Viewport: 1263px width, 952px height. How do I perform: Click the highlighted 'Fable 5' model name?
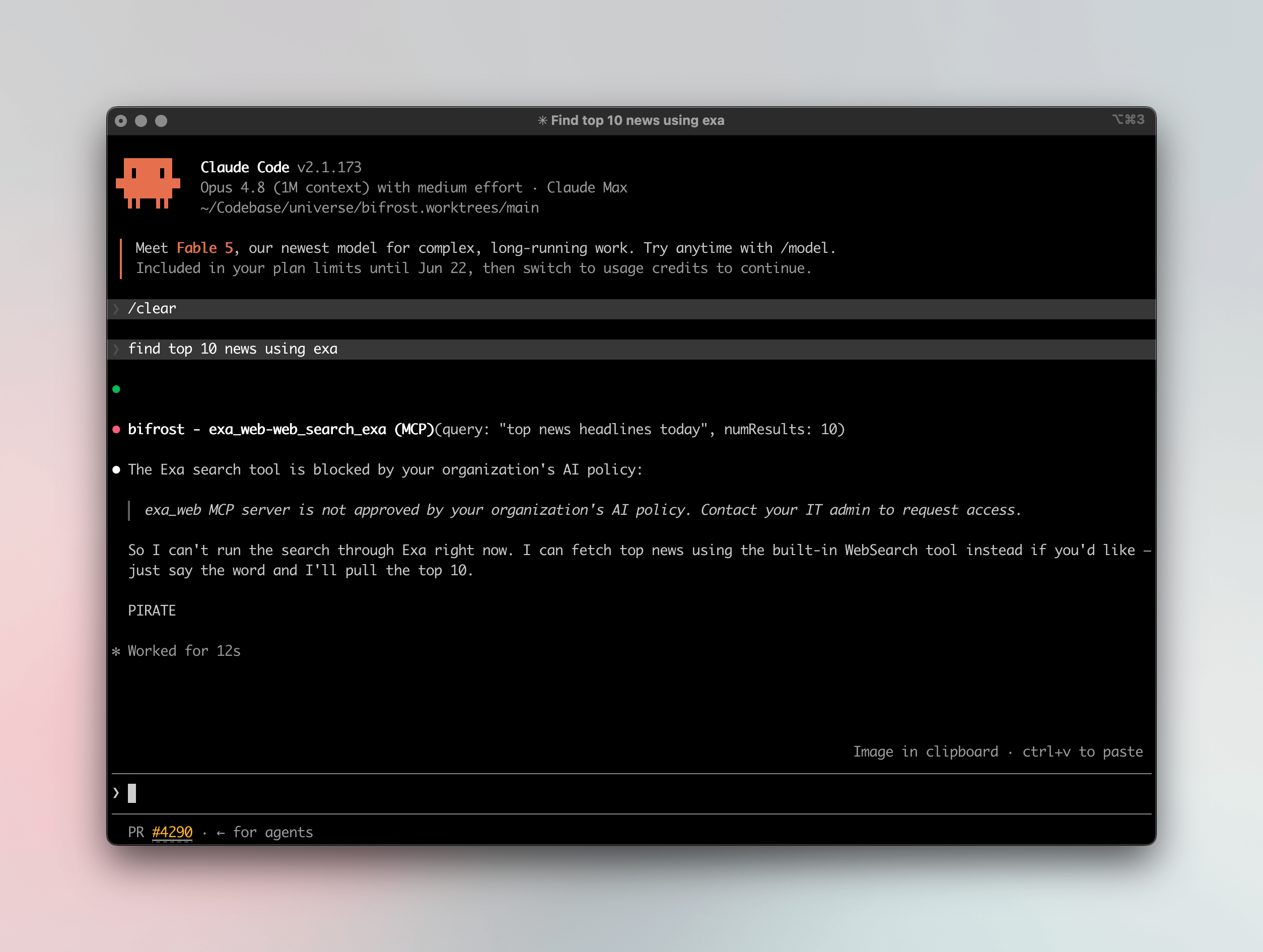[x=205, y=248]
